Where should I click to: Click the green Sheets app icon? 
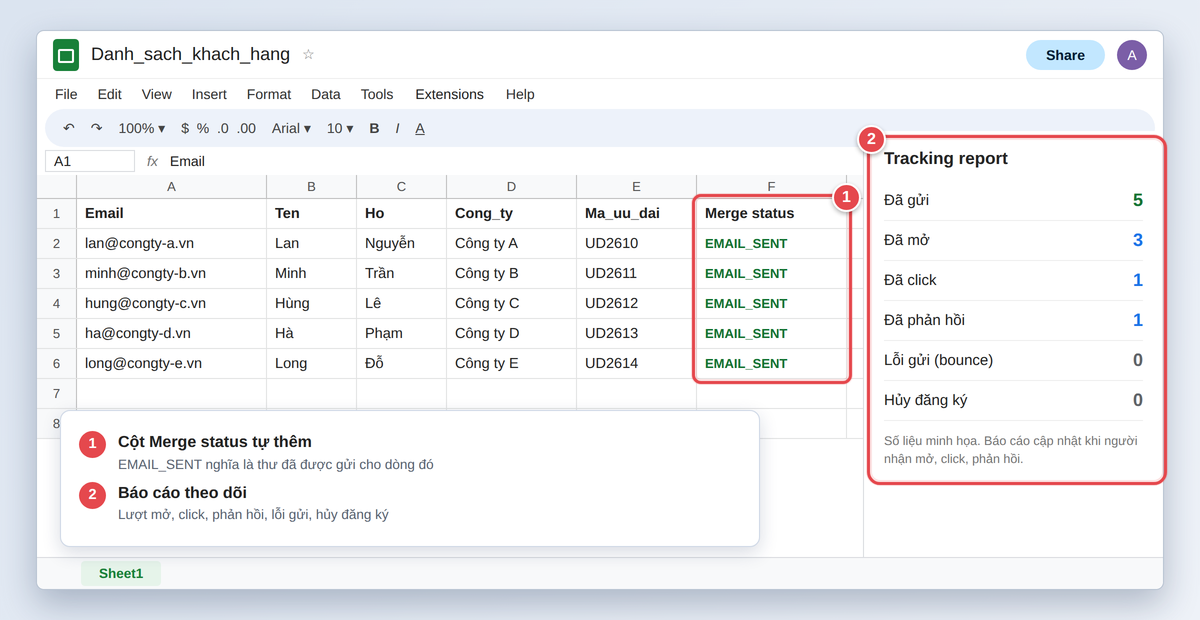66,55
